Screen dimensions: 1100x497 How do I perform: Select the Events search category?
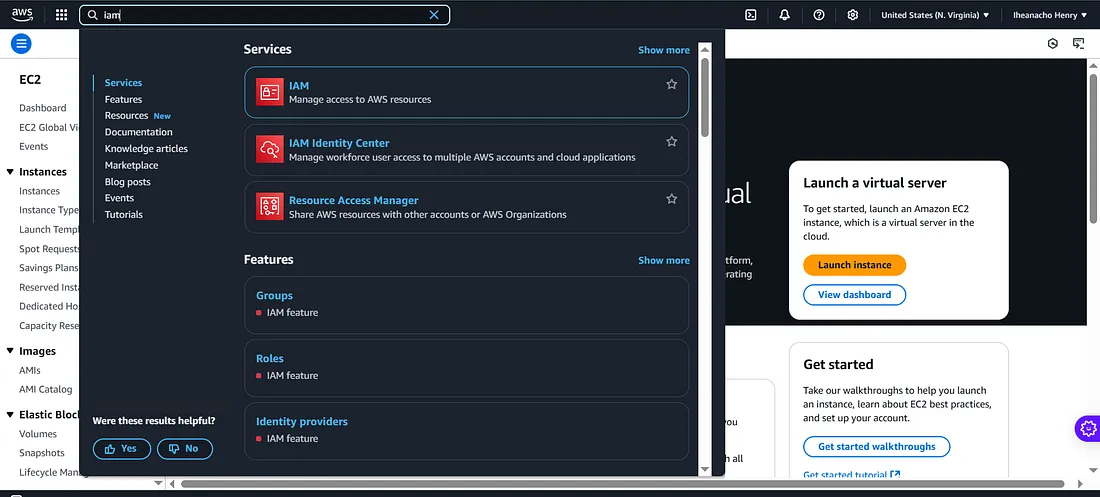(119, 198)
